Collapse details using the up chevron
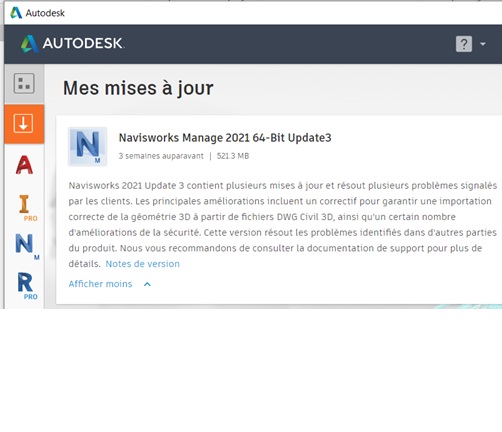Screen dimensions: 502x432 tap(147, 284)
